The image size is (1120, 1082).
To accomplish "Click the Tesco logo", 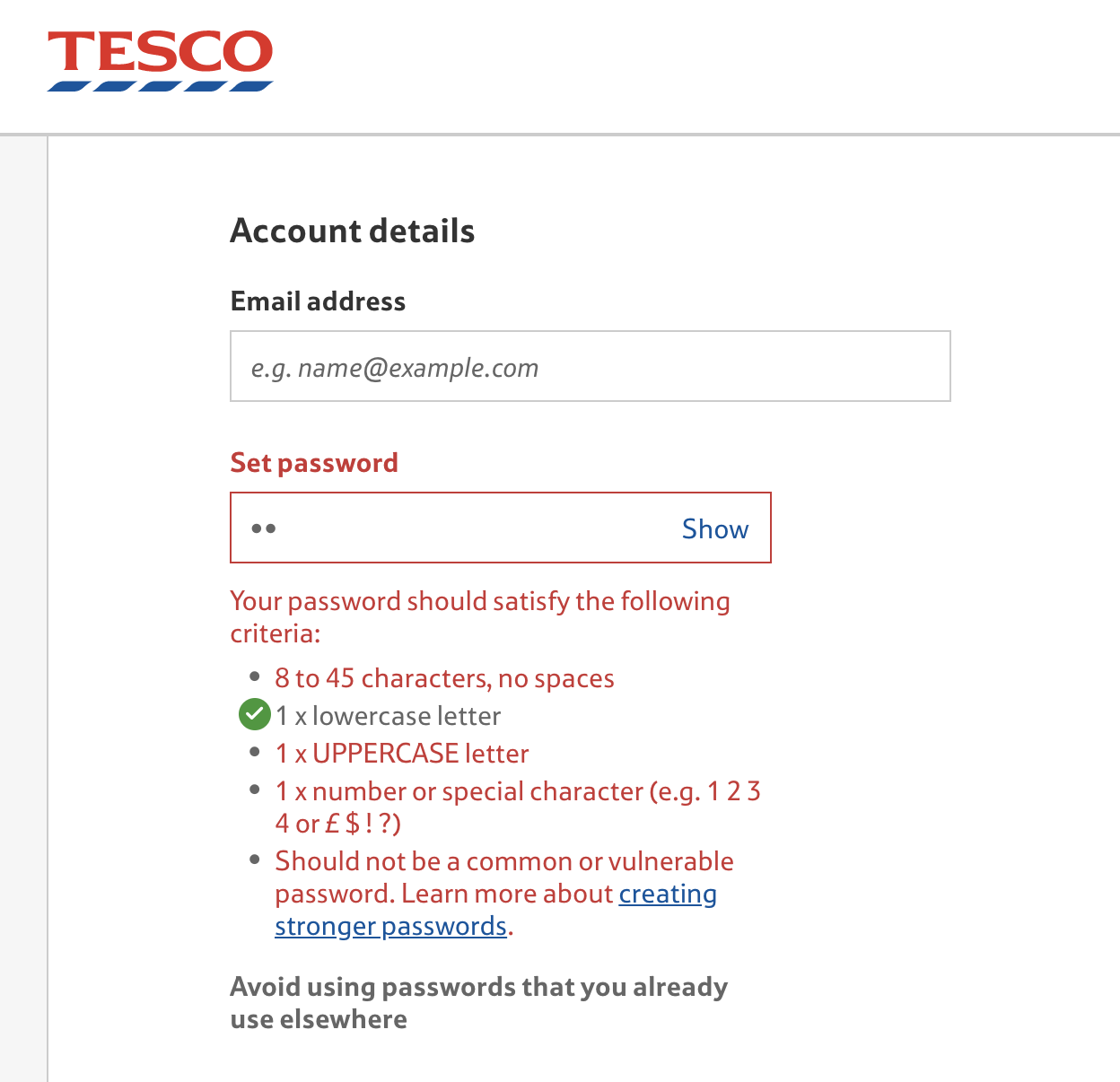I will tap(160, 60).
